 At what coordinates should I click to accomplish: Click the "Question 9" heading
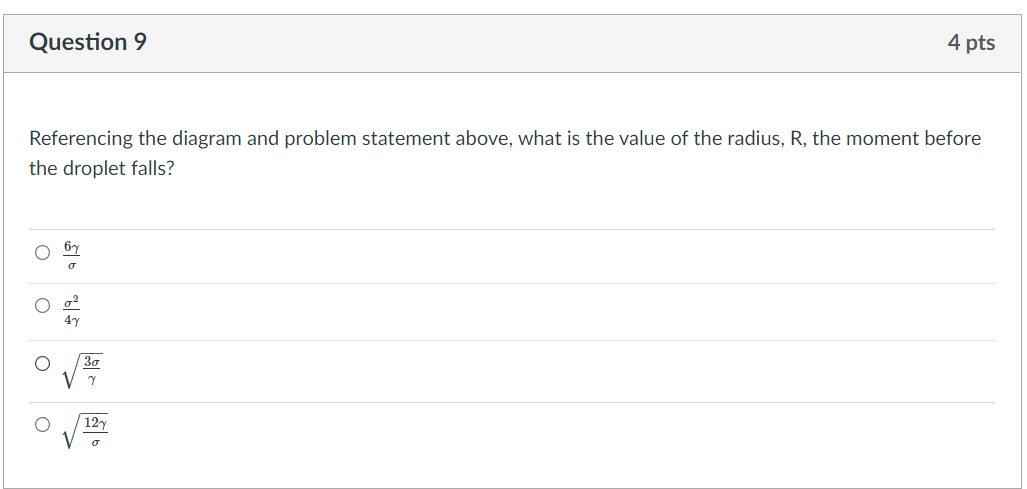click(88, 42)
